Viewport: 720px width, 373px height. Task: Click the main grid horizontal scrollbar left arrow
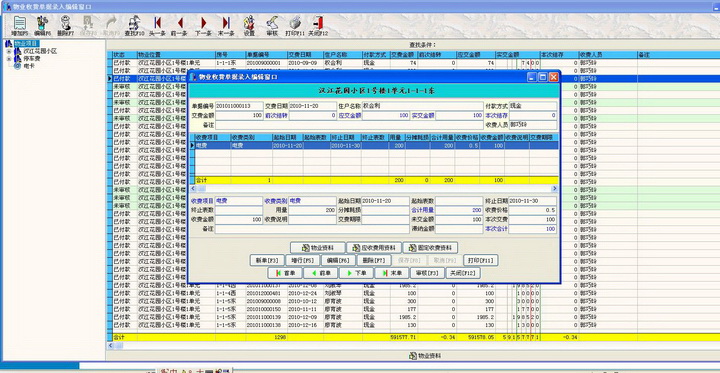tap(110, 345)
